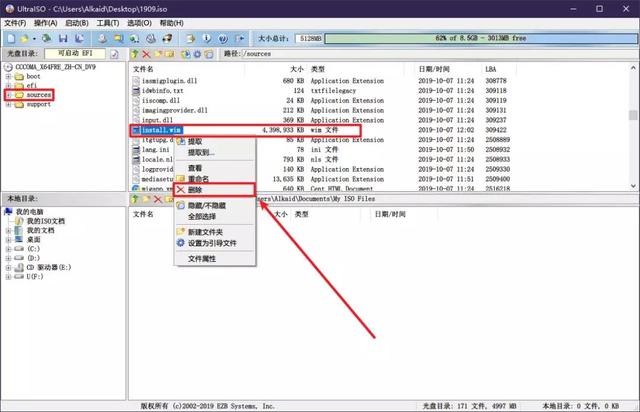640x412 pixels.
Task: Choose 删除 in the context menu
Action: coord(215,190)
